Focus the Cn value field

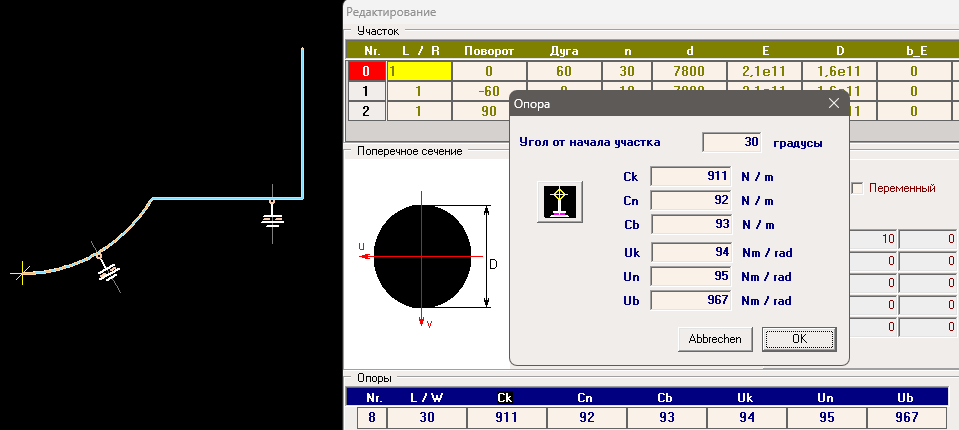(692, 201)
